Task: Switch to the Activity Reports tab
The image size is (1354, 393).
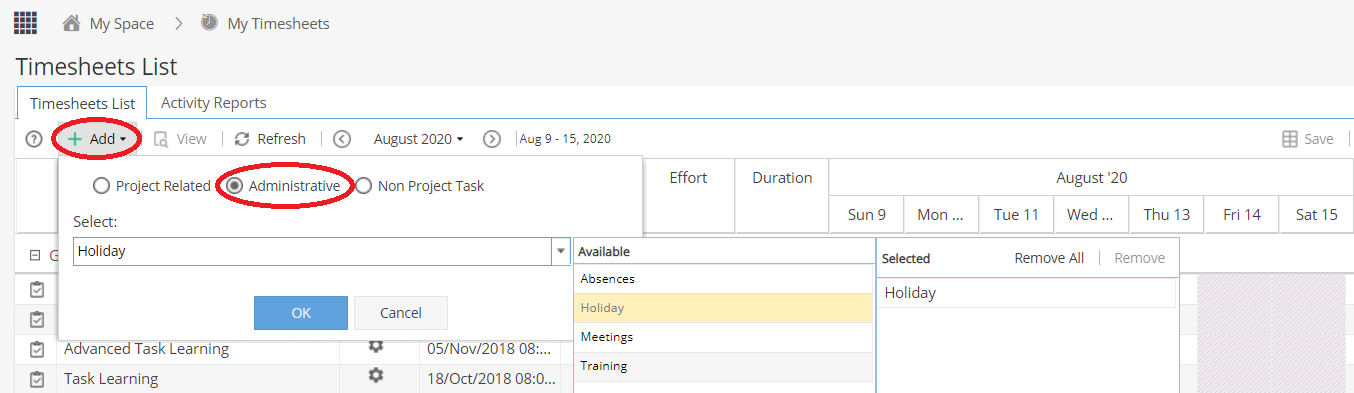Action: [213, 102]
